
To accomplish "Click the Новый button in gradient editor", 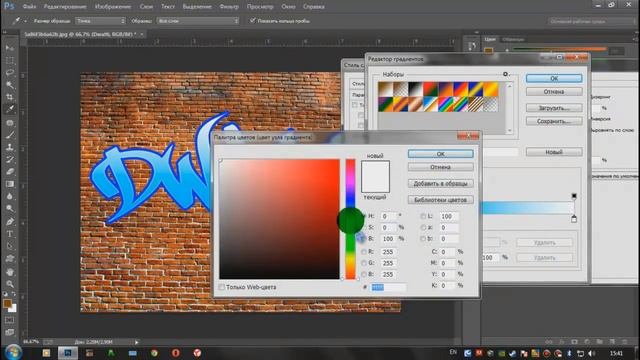I will [x=554, y=152].
